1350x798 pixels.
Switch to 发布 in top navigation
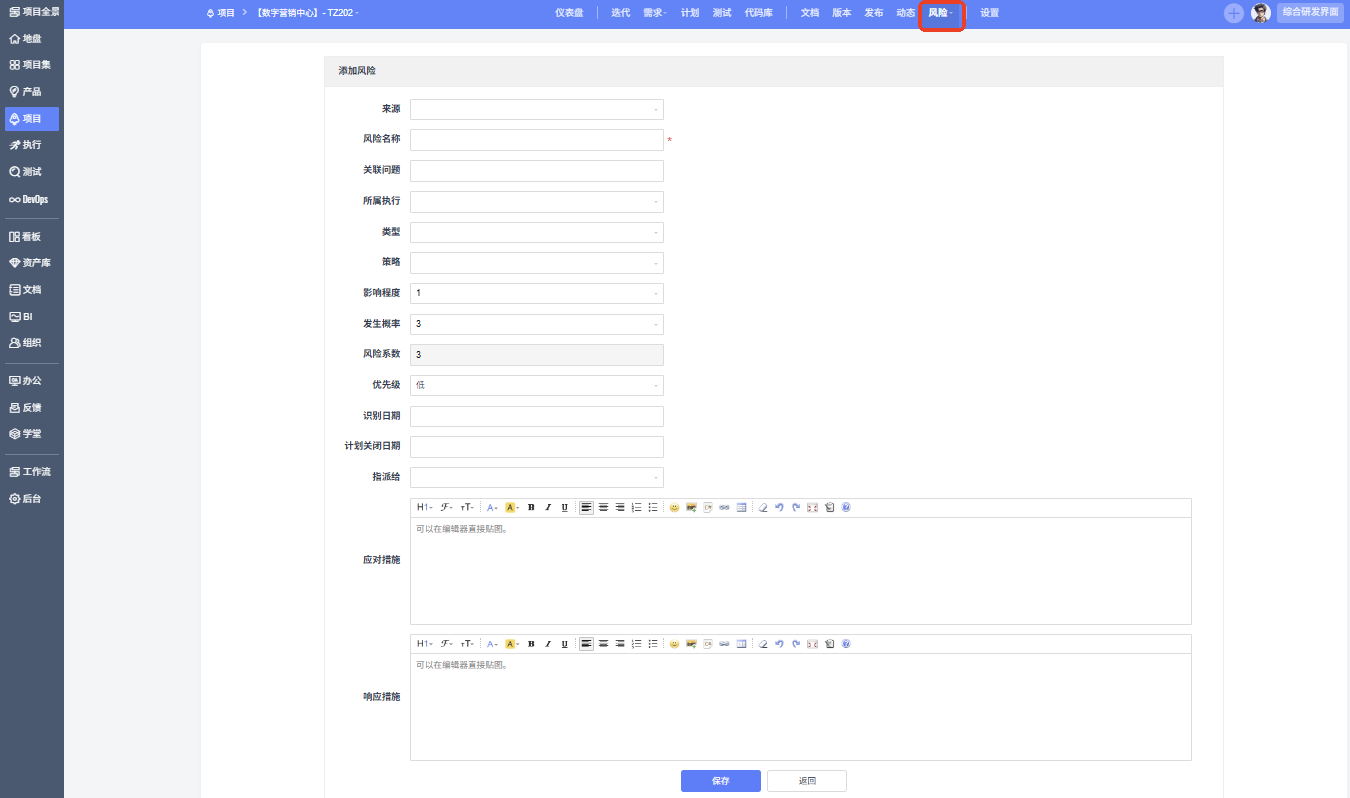pyautogui.click(x=874, y=13)
